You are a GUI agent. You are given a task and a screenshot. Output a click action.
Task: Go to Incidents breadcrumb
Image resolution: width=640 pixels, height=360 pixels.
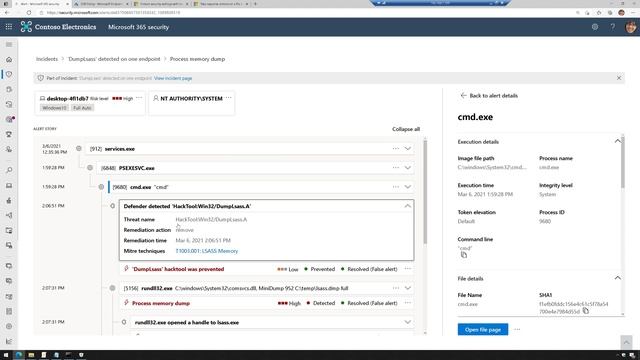(x=47, y=59)
